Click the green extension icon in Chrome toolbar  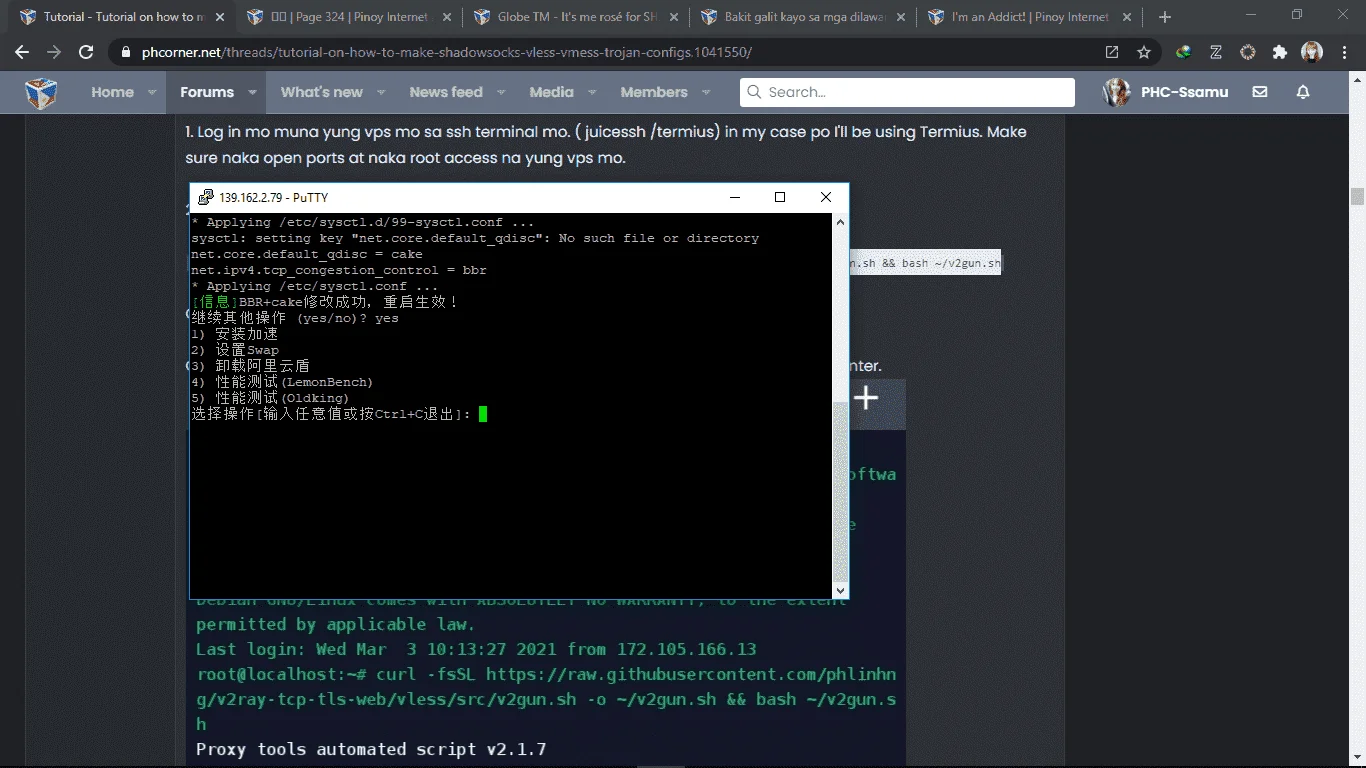click(x=1184, y=52)
